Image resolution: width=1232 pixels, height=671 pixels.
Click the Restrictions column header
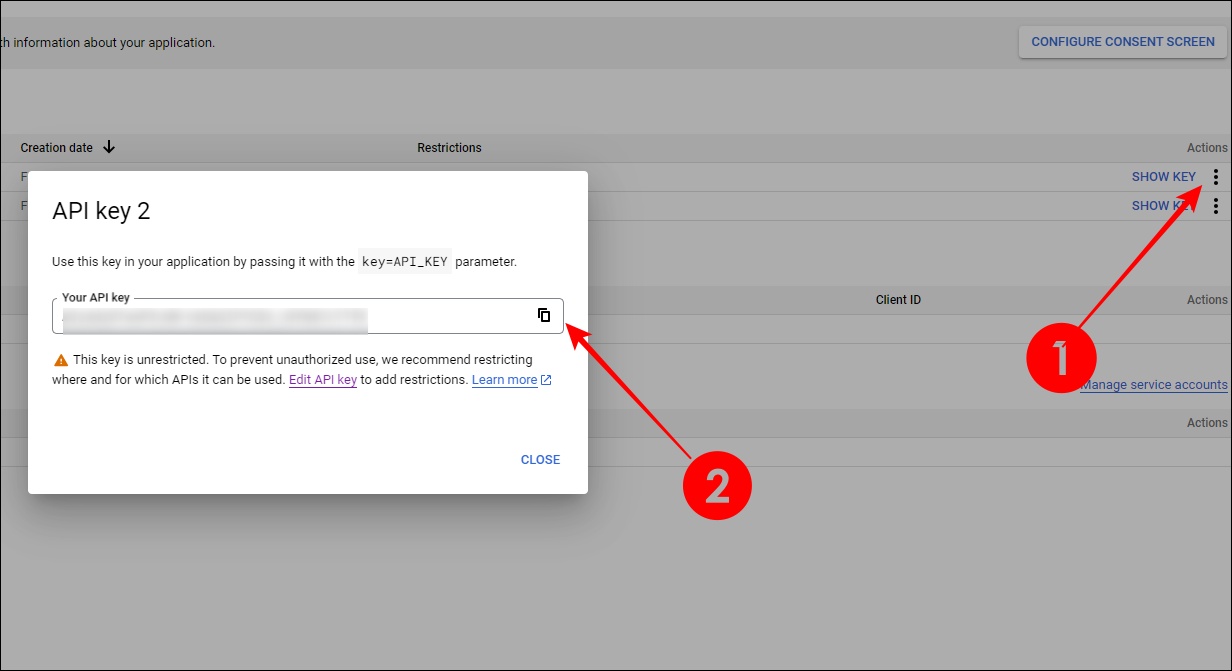coord(449,147)
